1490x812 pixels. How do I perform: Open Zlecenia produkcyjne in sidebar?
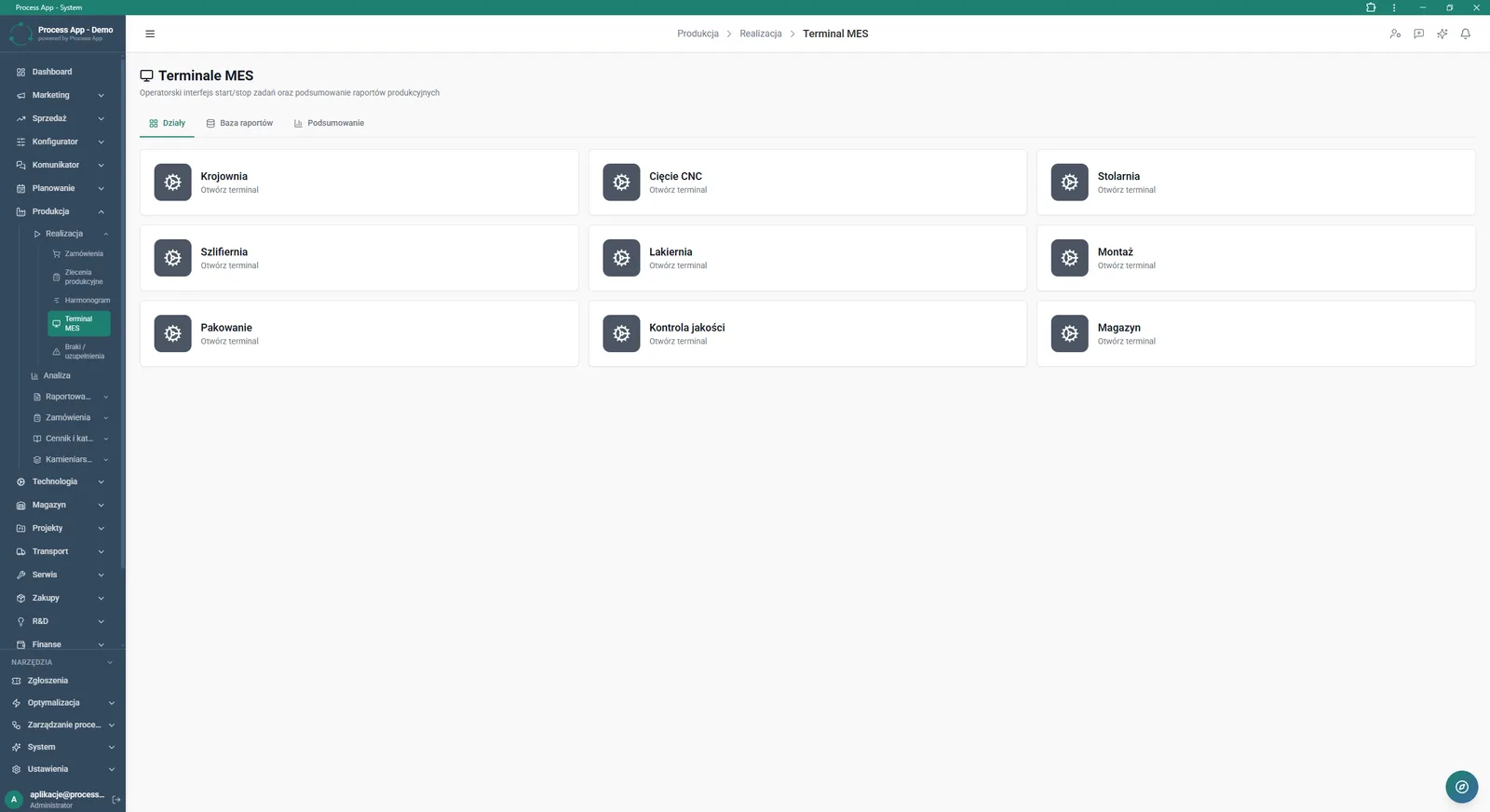click(x=79, y=277)
